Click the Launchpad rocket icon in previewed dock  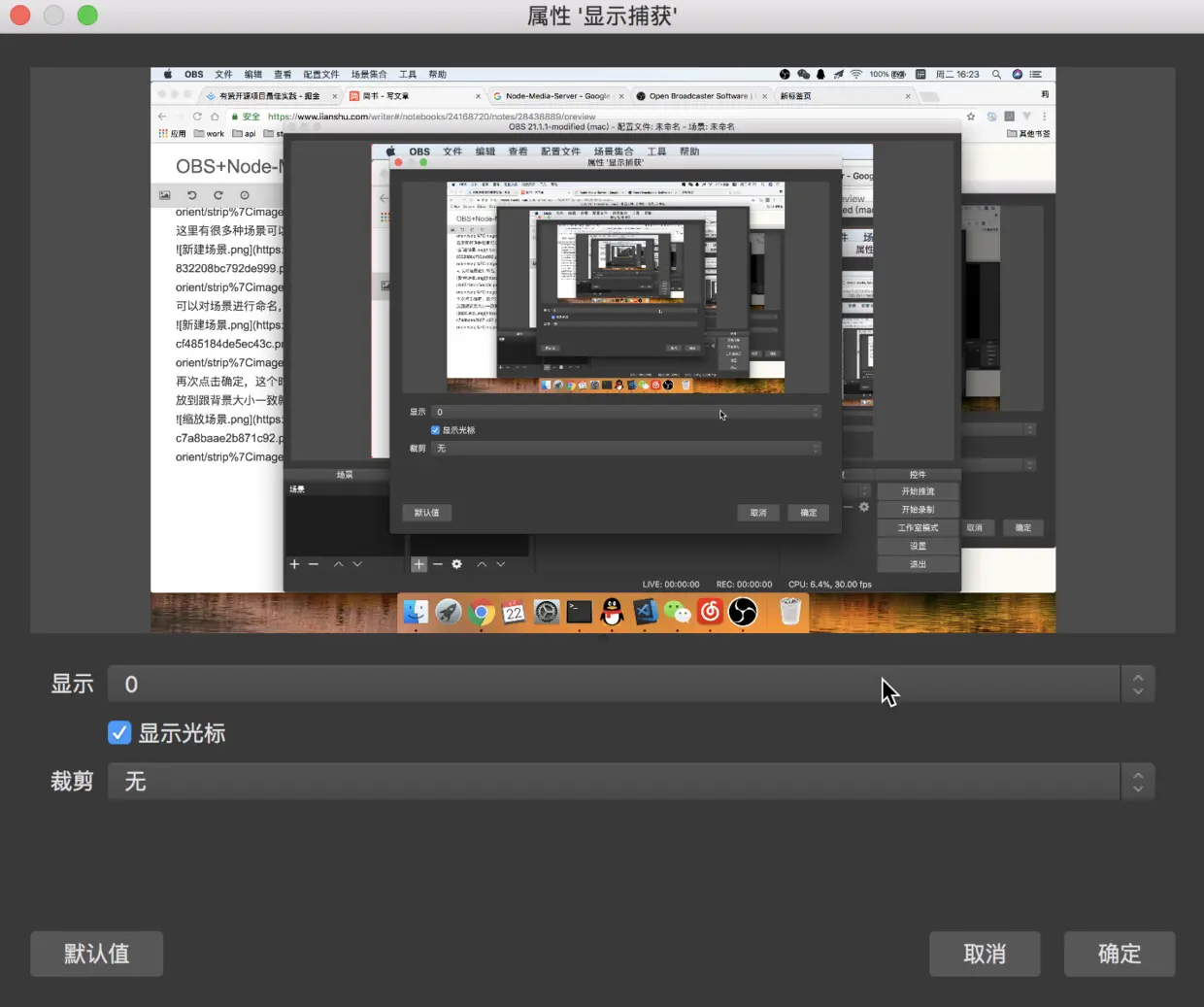click(448, 613)
